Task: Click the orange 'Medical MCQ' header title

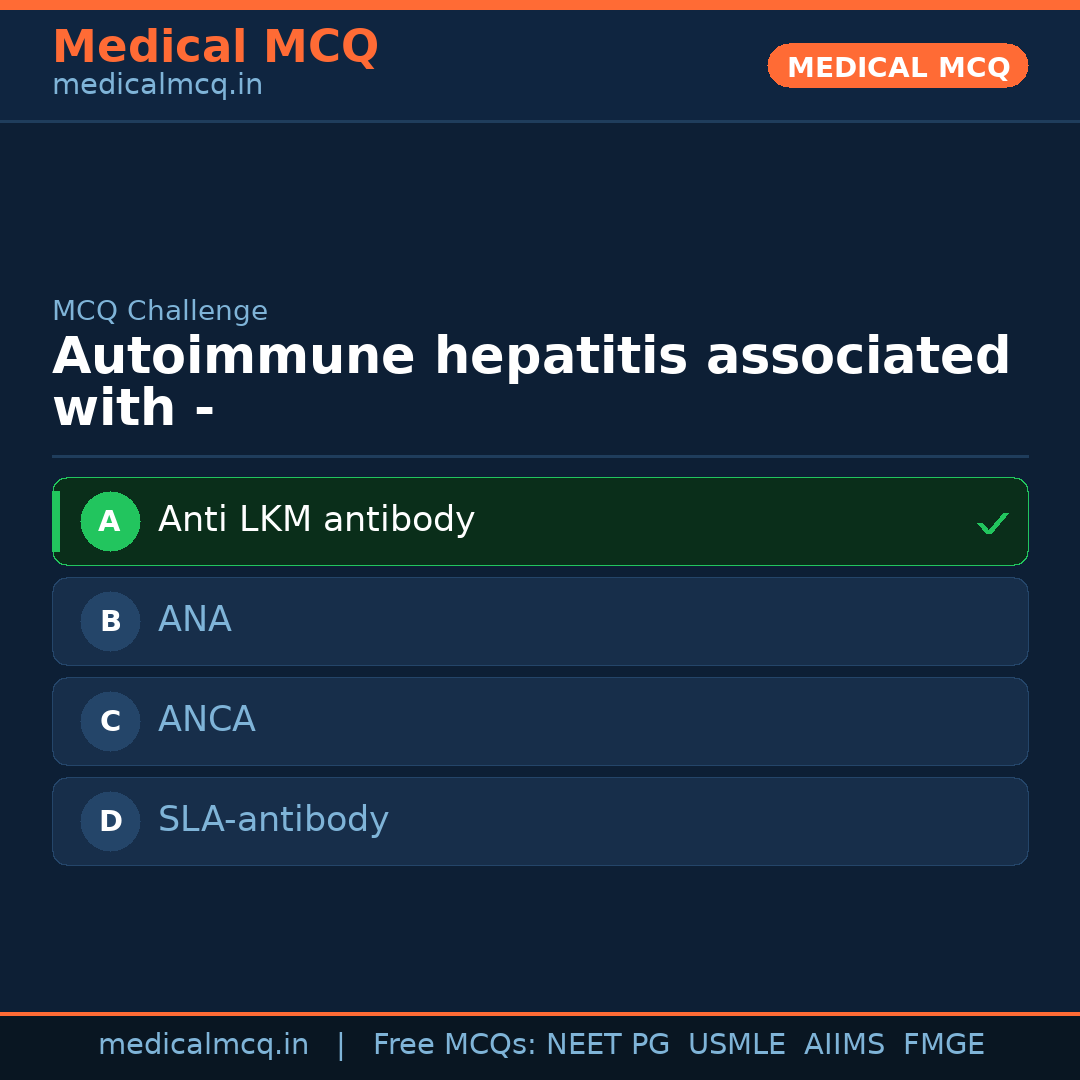Action: pyautogui.click(x=215, y=47)
